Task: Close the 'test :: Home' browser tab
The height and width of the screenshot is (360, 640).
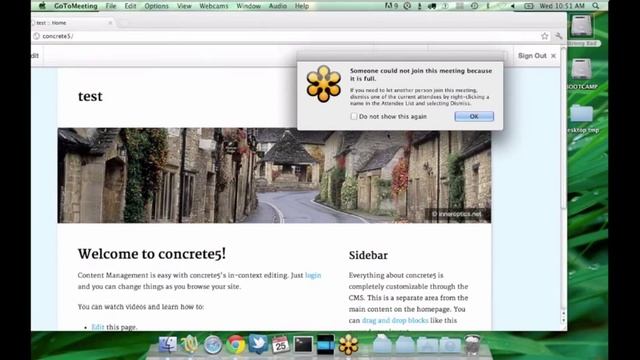Action: tap(110, 23)
